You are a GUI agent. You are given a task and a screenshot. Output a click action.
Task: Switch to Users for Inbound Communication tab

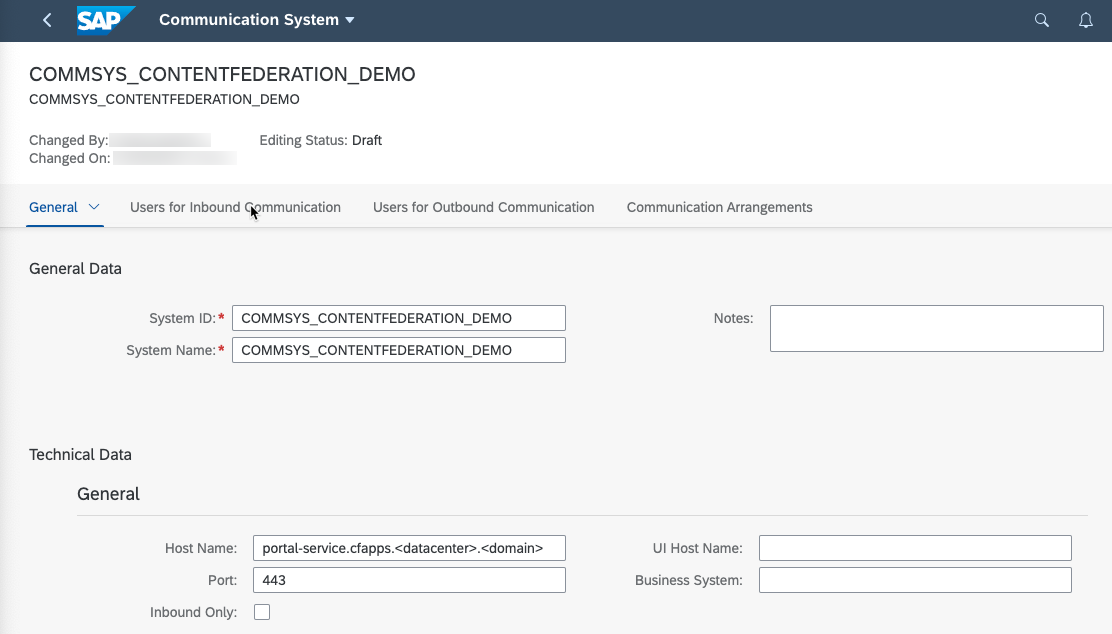(x=235, y=207)
